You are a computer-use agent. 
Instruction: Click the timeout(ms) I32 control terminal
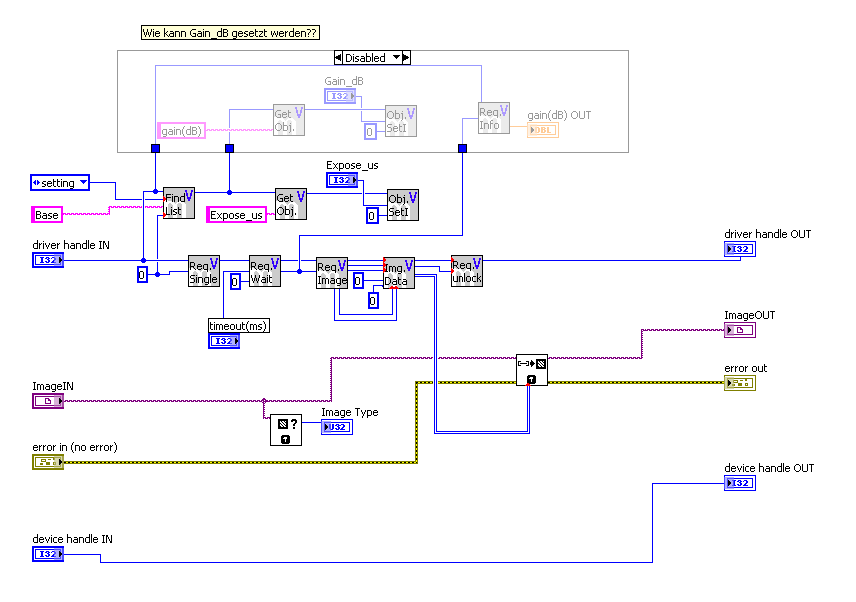(x=224, y=341)
